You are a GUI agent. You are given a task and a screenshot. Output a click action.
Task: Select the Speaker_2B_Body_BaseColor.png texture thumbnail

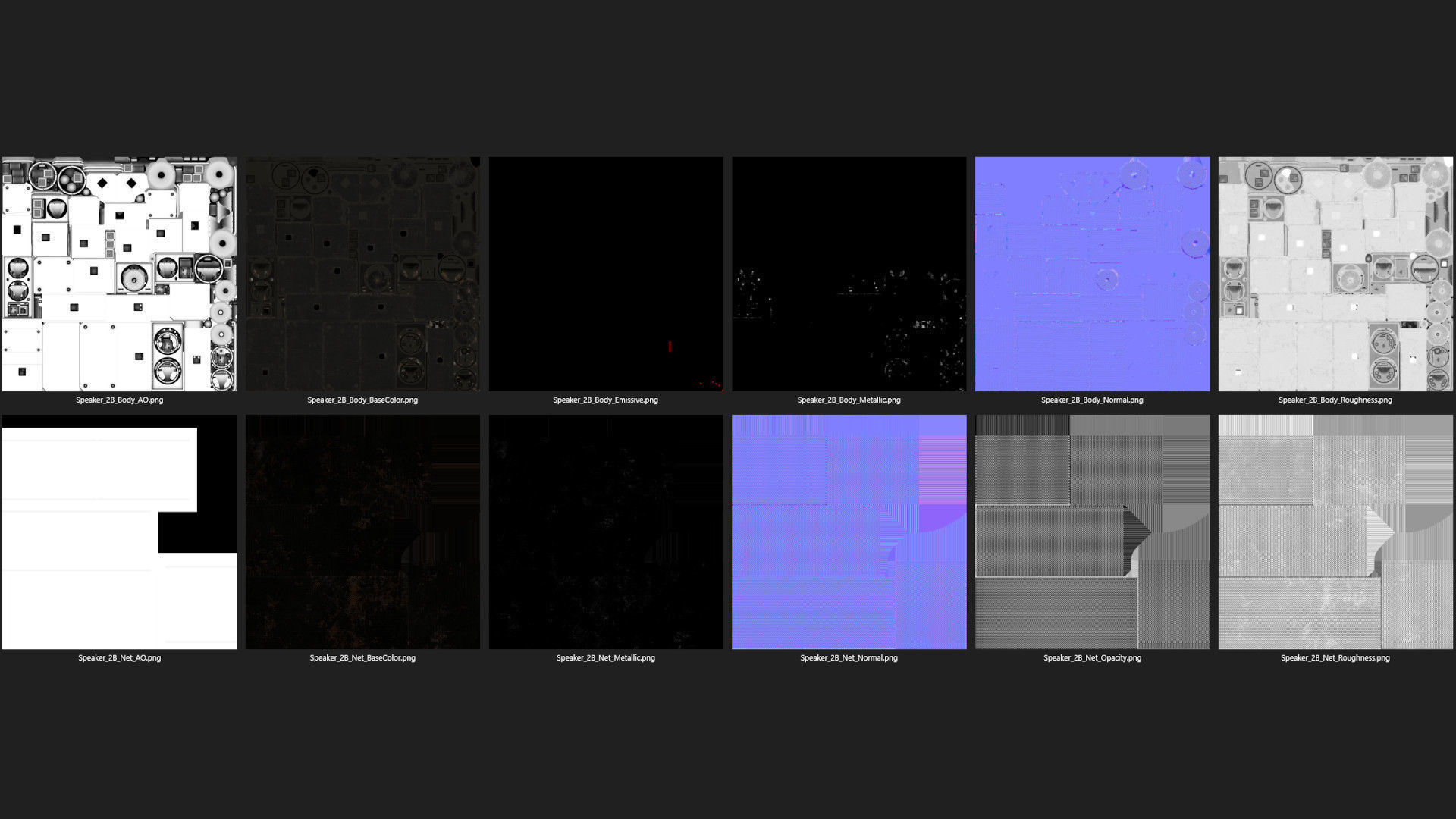click(x=362, y=274)
